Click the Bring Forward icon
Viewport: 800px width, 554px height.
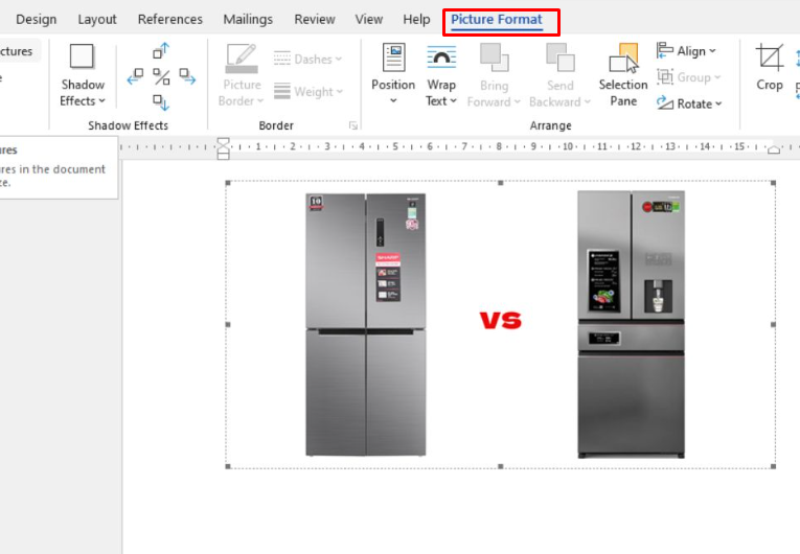click(x=494, y=57)
